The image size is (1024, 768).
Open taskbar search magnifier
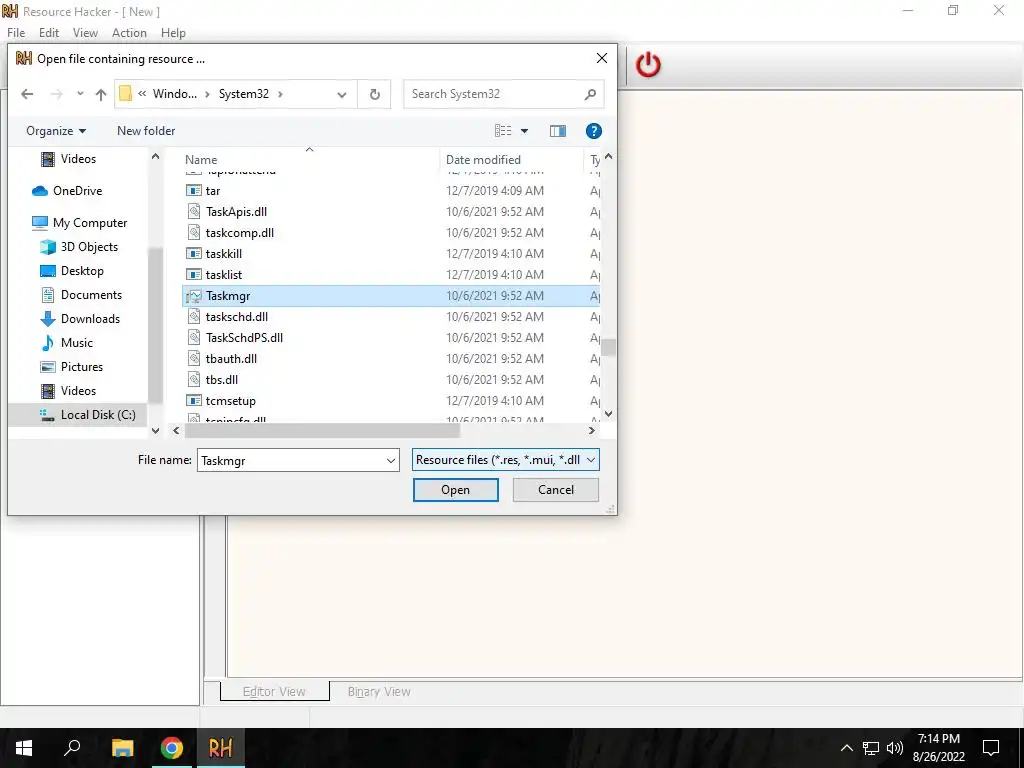click(72, 748)
